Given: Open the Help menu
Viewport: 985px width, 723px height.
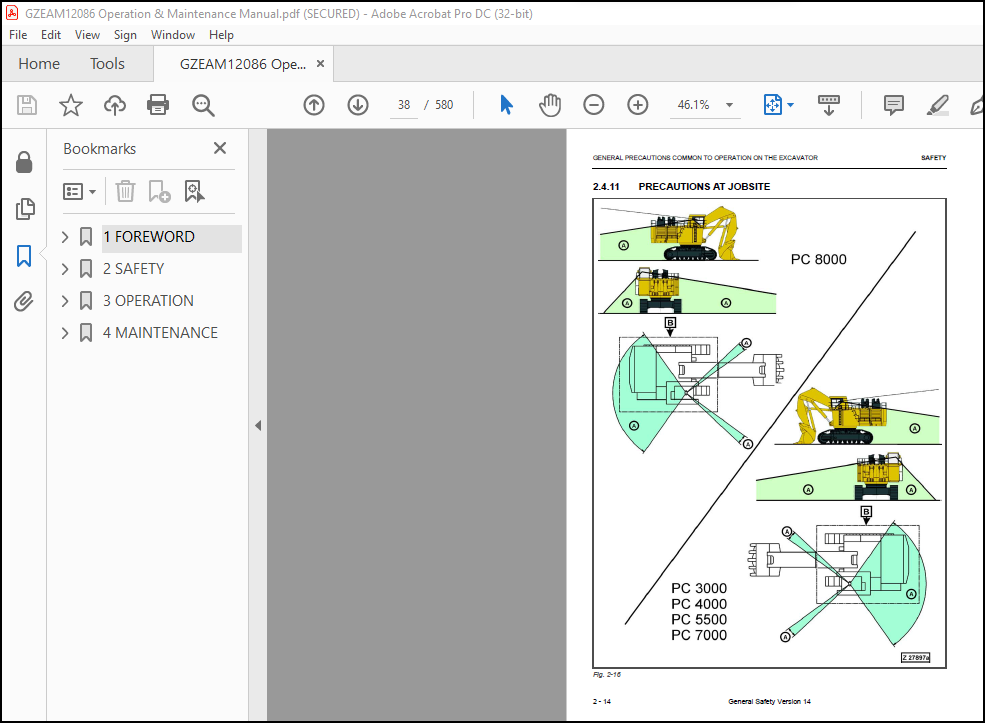Looking at the screenshot, I should [221, 35].
